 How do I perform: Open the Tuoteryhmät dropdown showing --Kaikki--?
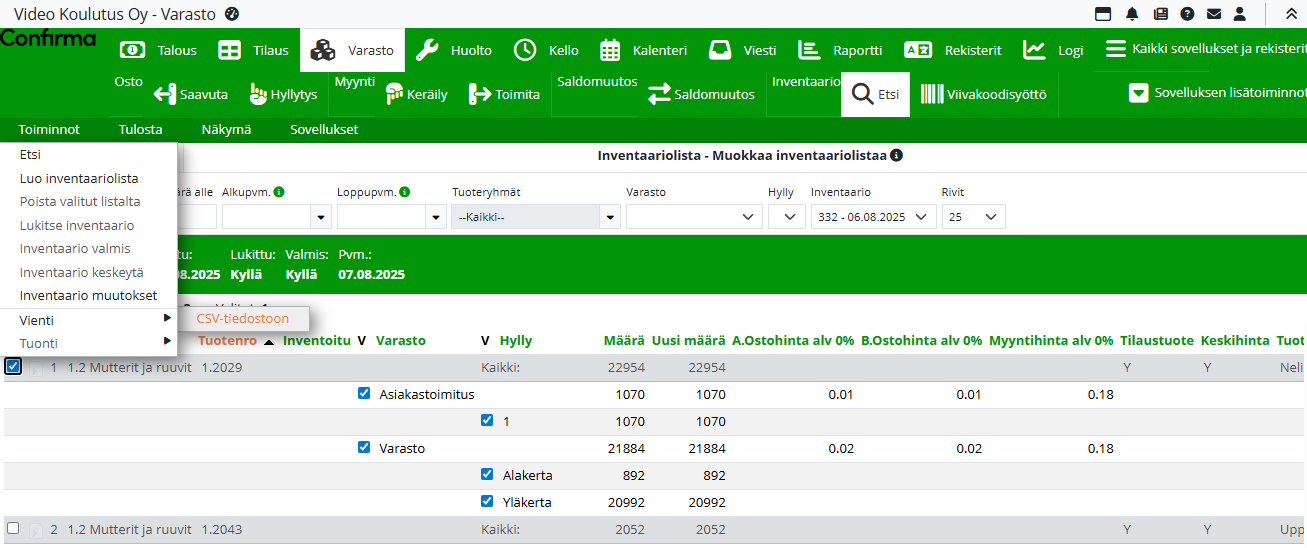coord(536,217)
